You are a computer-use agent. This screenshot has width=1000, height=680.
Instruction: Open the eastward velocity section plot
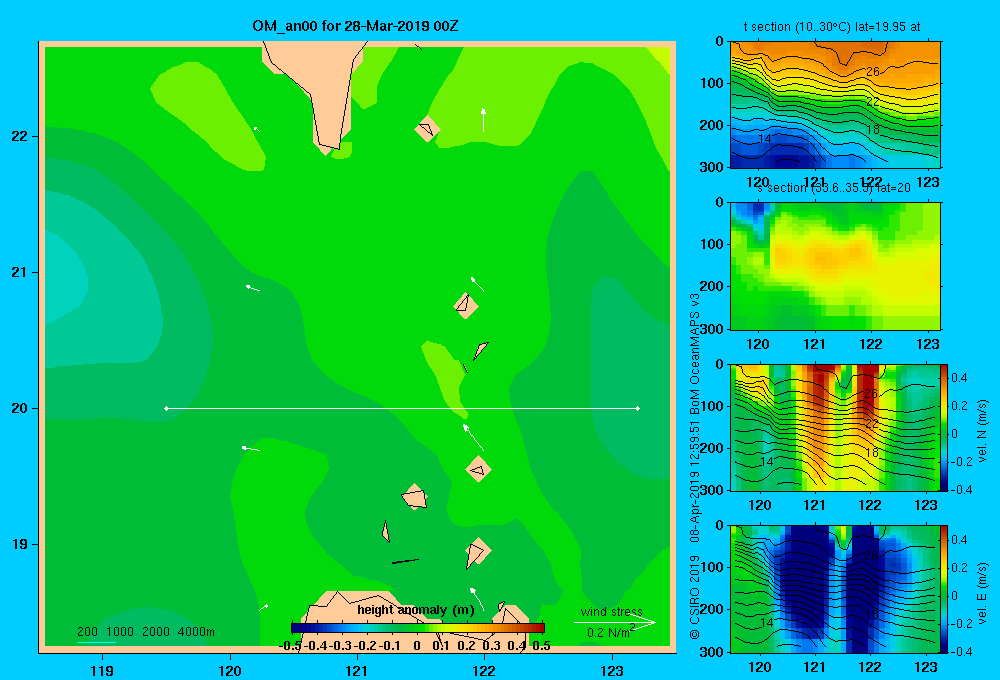coord(835,588)
